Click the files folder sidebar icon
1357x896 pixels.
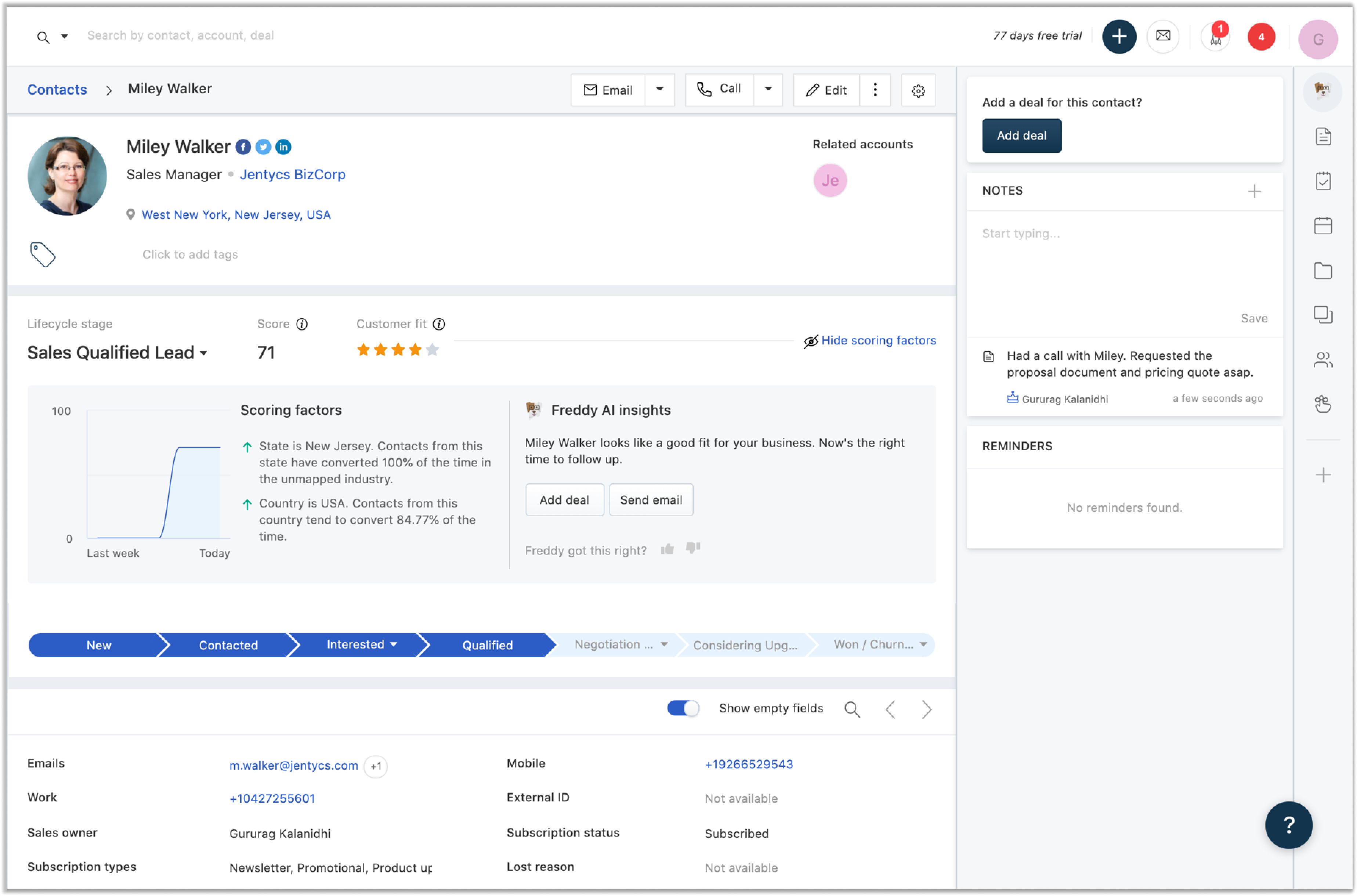pyautogui.click(x=1323, y=271)
